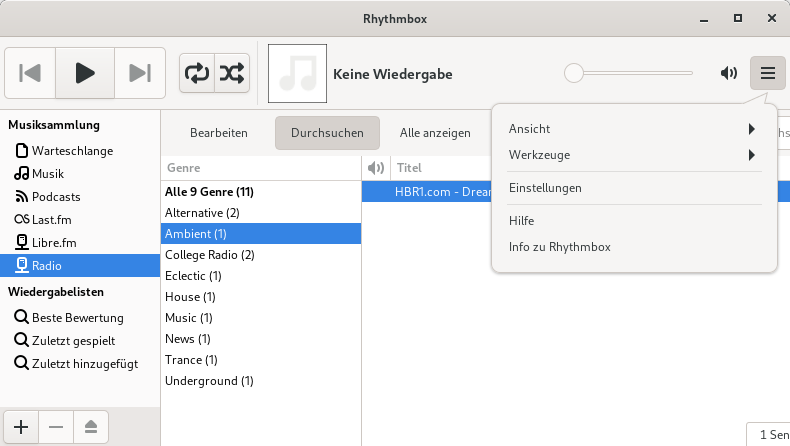This screenshot has width=790, height=446.
Task: Click the Wiedergabelisten section header
Action: [x=56, y=292]
